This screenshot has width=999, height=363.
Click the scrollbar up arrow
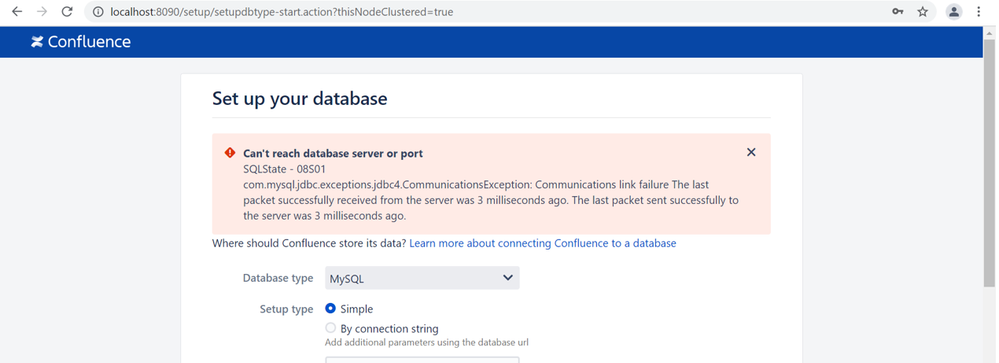pos(989,33)
